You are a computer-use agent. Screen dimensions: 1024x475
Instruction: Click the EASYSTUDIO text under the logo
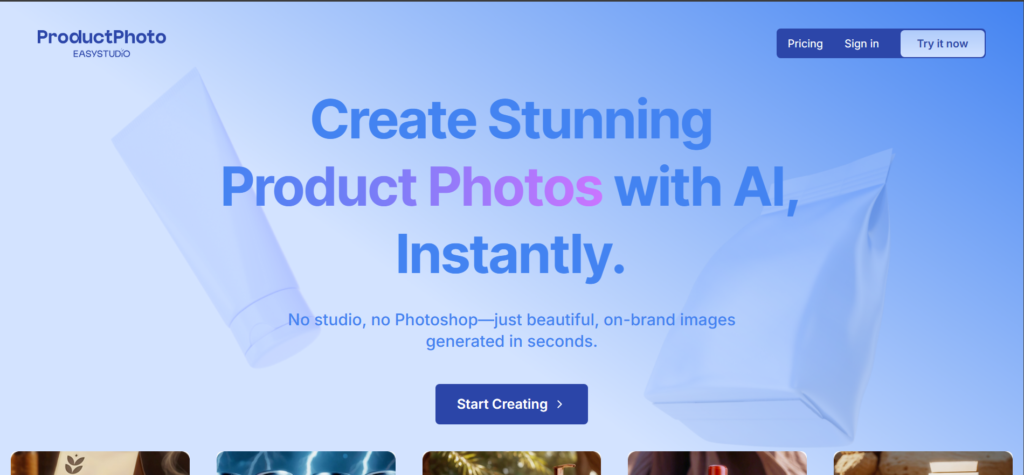pyautogui.click(x=101, y=54)
